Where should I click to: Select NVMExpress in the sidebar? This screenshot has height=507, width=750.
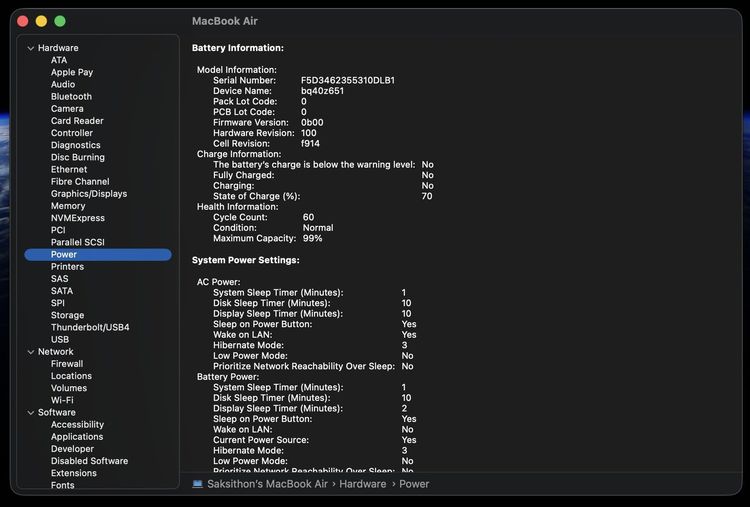[77, 218]
